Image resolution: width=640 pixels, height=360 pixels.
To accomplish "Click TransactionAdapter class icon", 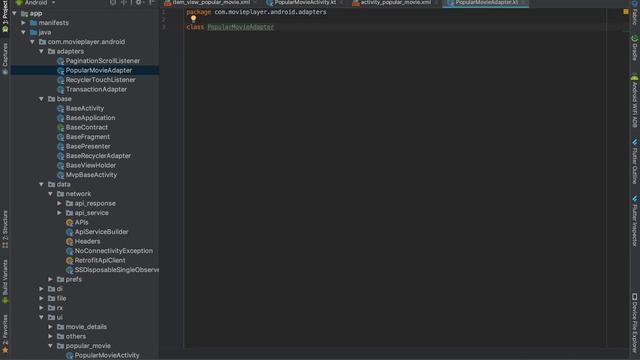I will (61, 89).
